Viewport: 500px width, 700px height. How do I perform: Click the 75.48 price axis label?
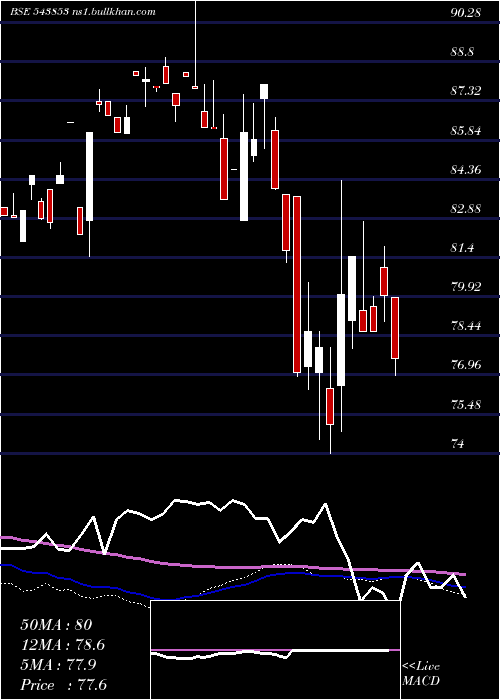[x=465, y=405]
